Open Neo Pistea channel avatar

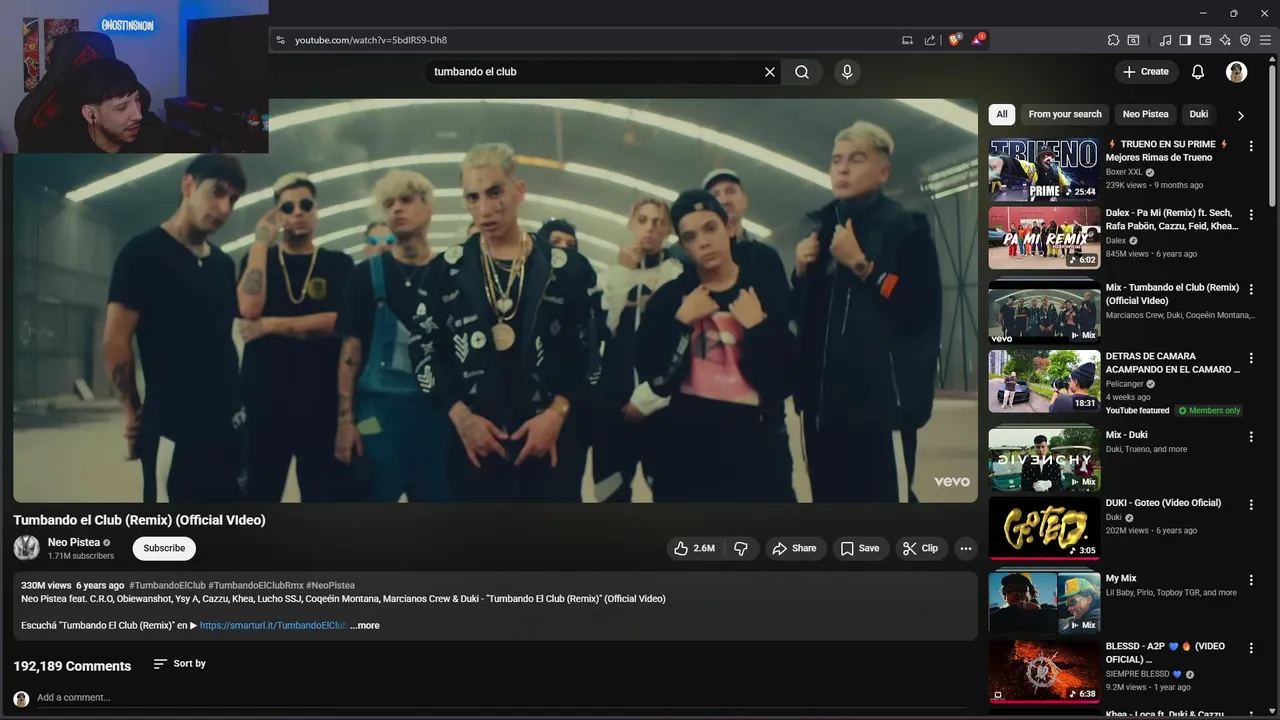26,548
